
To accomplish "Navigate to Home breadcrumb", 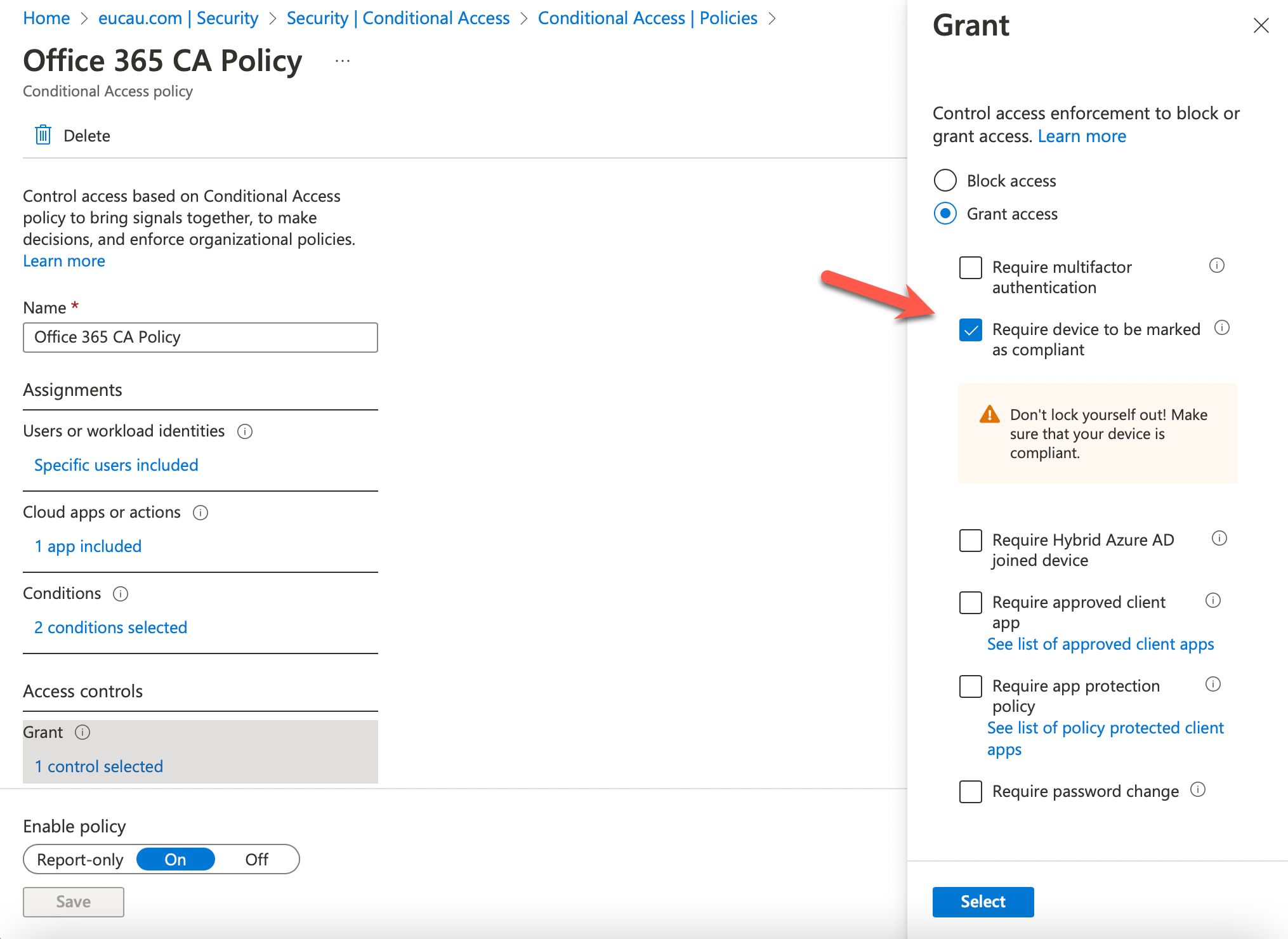I will pyautogui.click(x=46, y=18).
